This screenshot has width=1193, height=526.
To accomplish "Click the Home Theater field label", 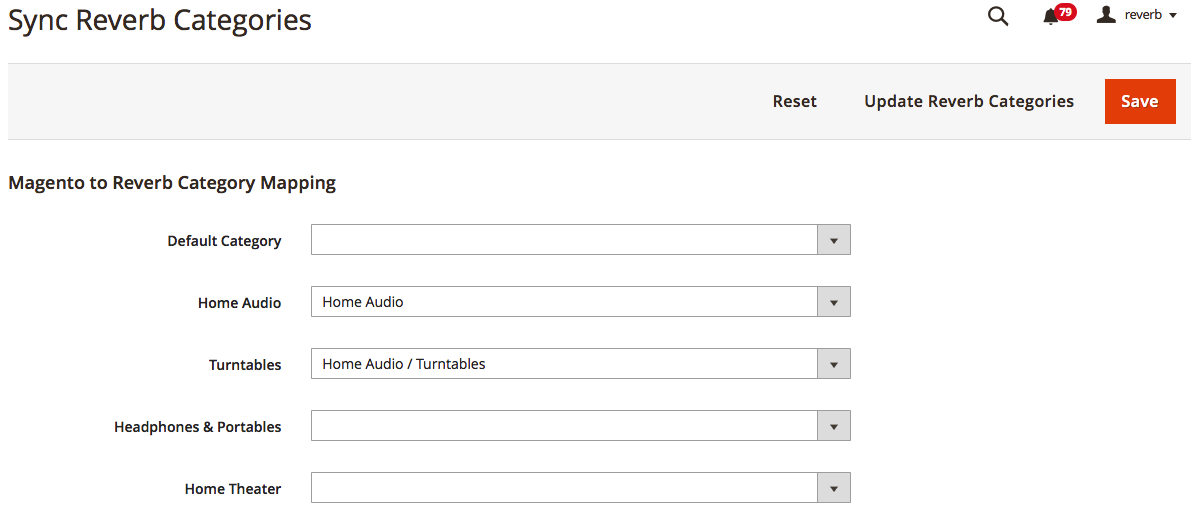I will click(233, 489).
